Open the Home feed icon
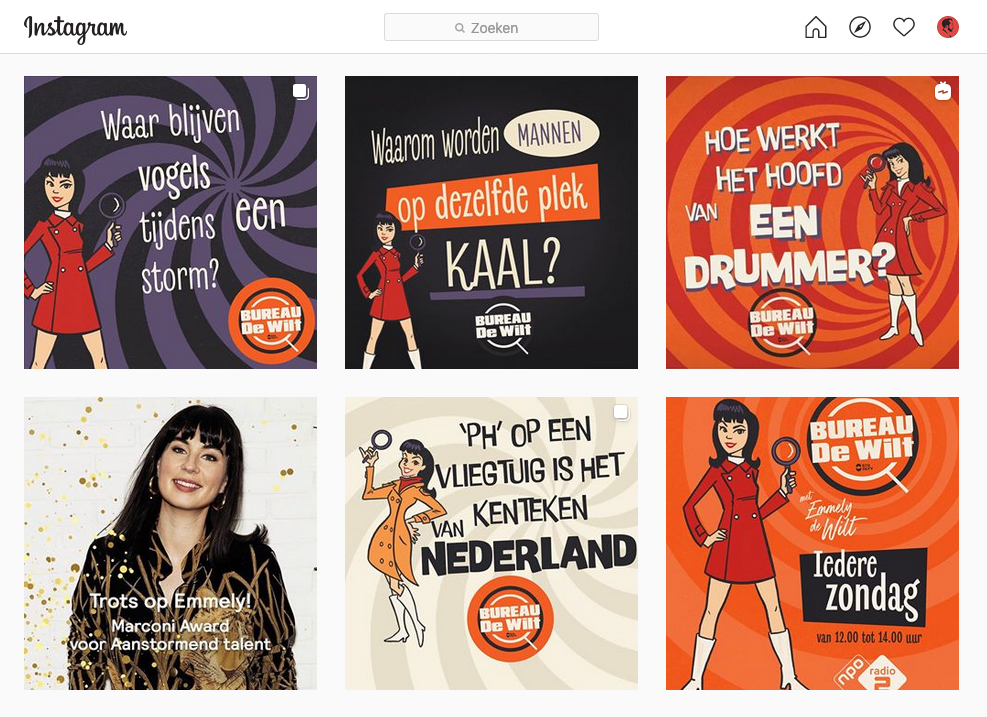The height and width of the screenshot is (717, 987). point(816,27)
